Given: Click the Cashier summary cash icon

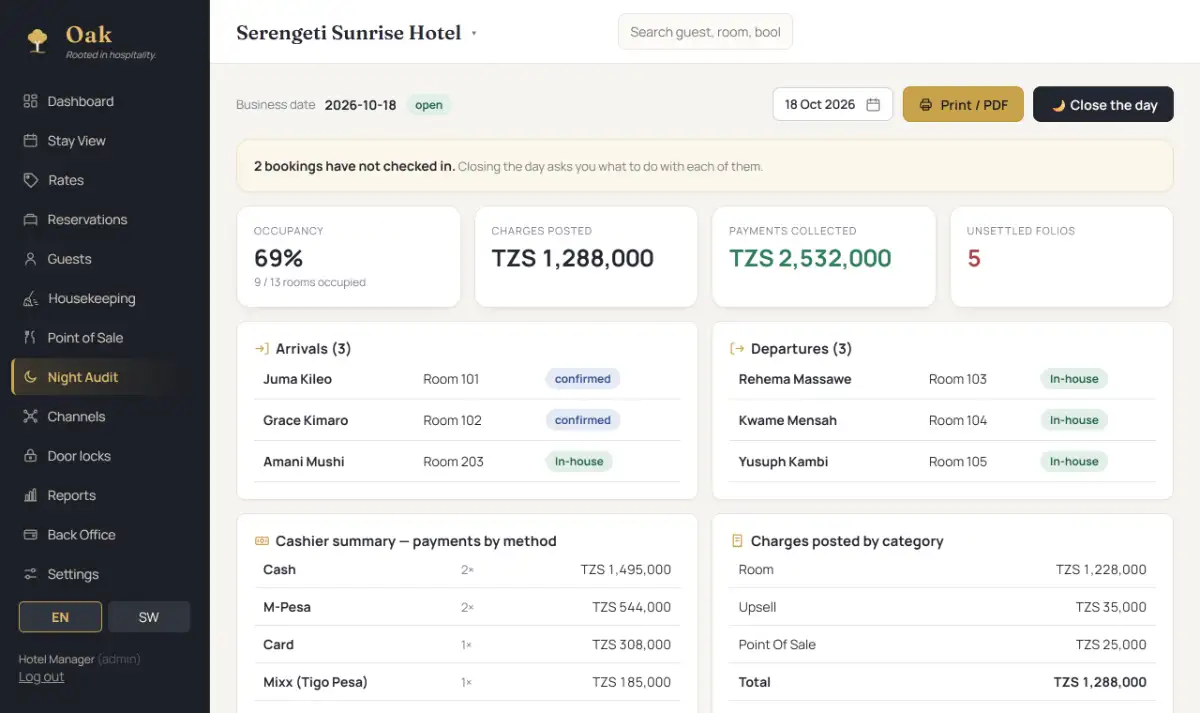Looking at the screenshot, I should (262, 541).
